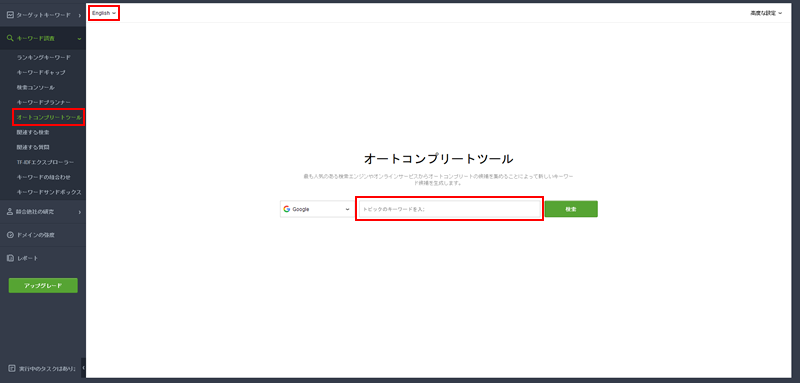800x383 pixels.
Task: Click the ドメインの強度 label
Action: click(35, 235)
